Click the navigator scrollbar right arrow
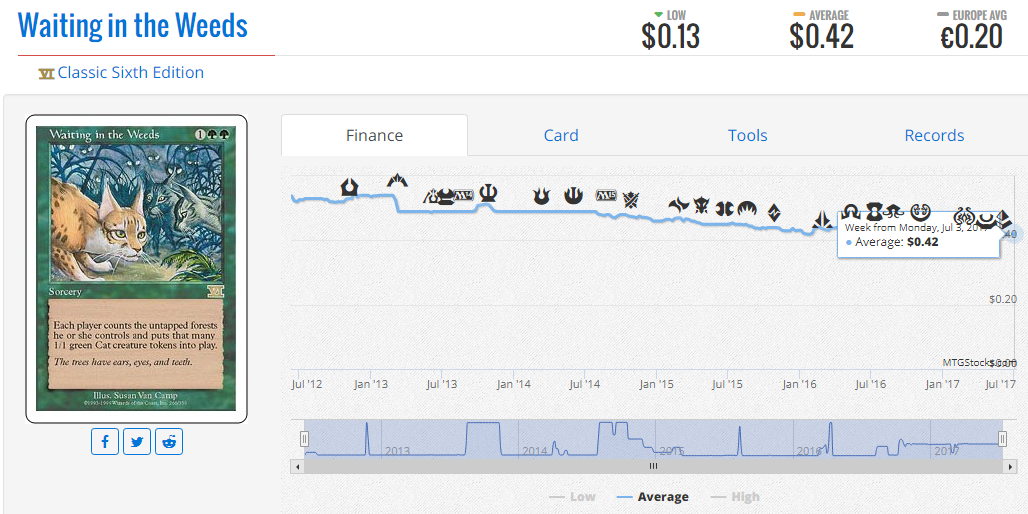This screenshot has height=514, width=1028. point(1010,466)
